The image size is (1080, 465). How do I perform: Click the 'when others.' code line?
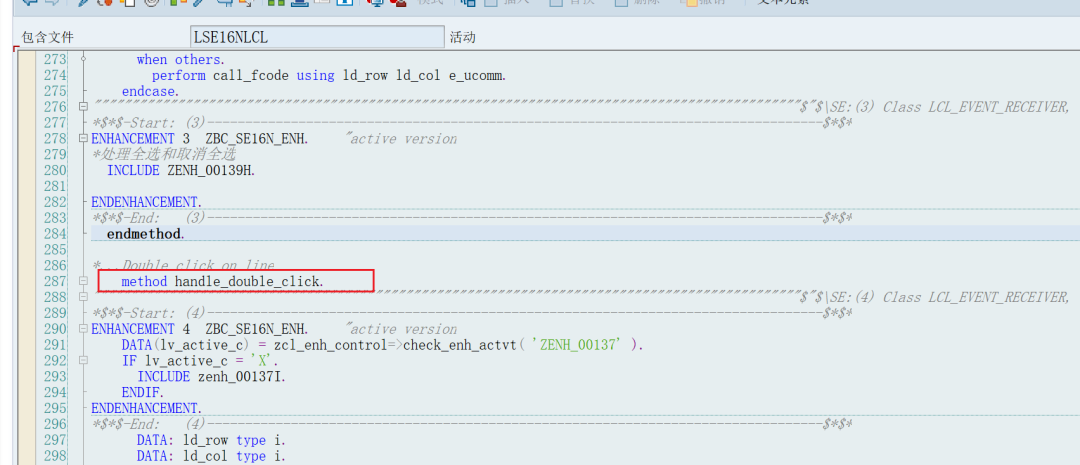click(x=180, y=60)
